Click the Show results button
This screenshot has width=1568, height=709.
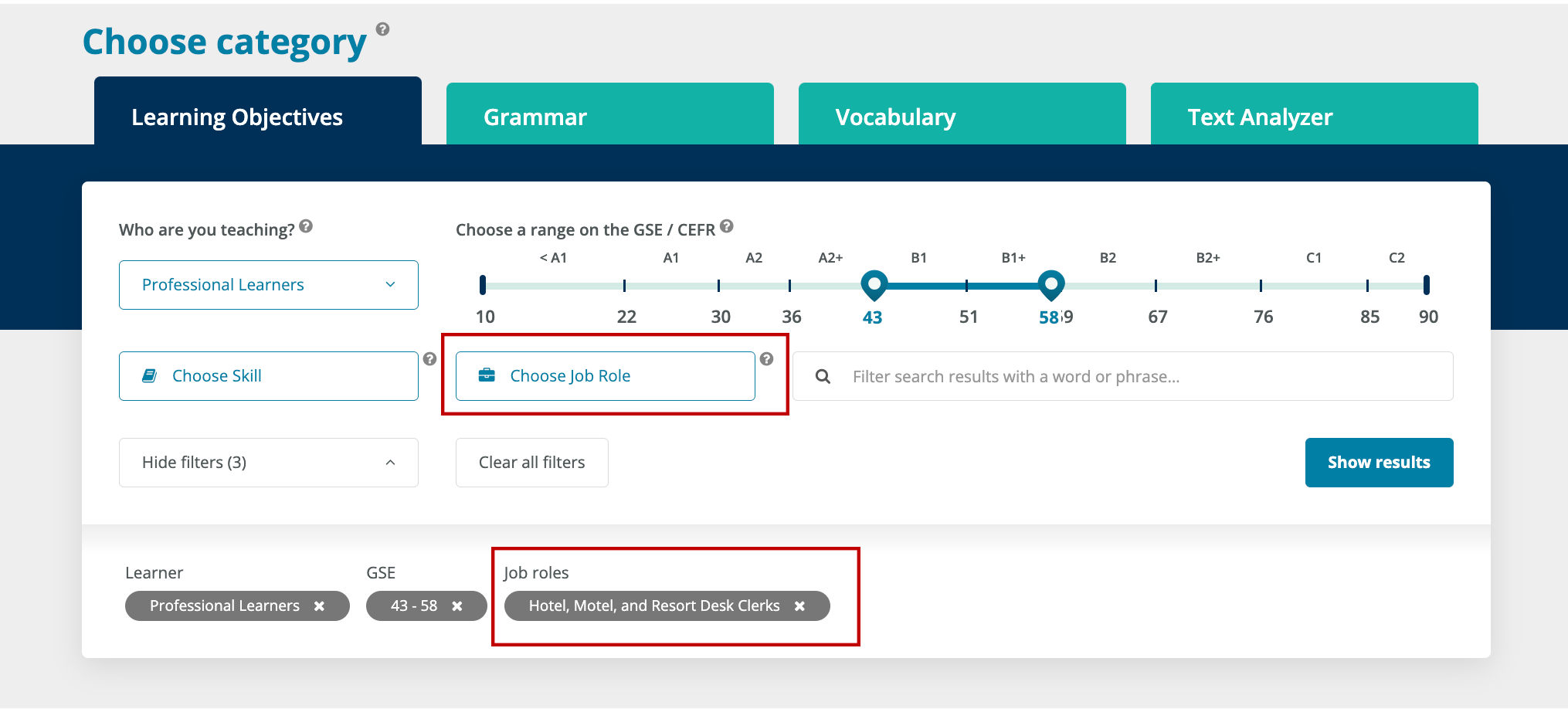1379,462
